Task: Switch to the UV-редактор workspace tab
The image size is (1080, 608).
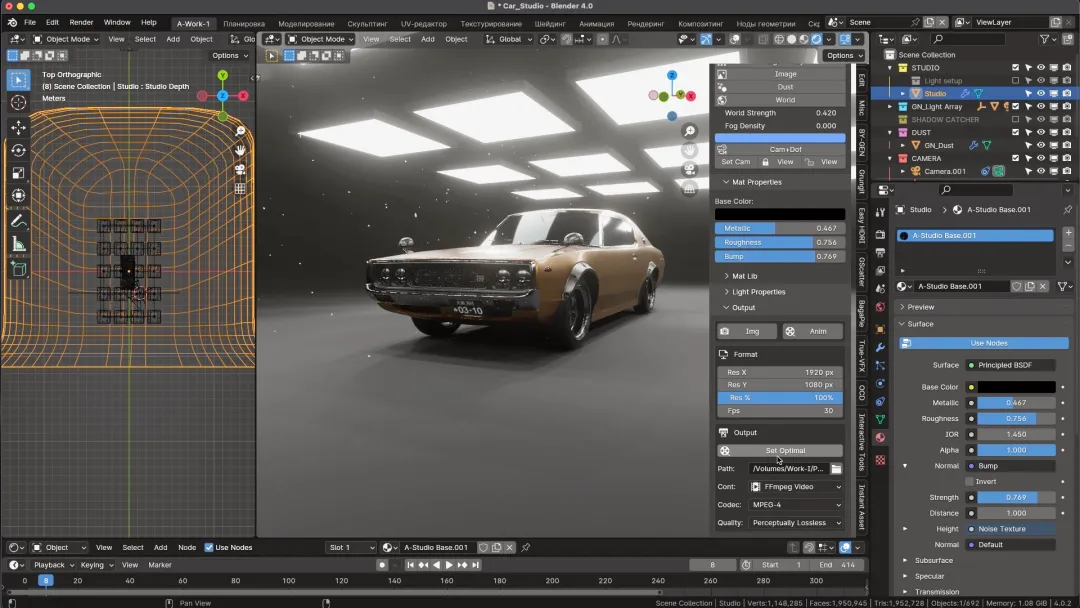Action: 424,23
